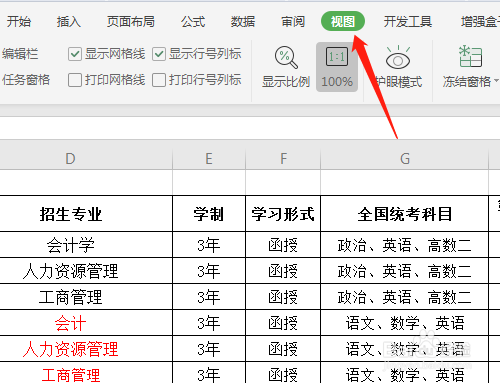
Task: Click 函授 in red 会计 row
Action: (x=283, y=323)
